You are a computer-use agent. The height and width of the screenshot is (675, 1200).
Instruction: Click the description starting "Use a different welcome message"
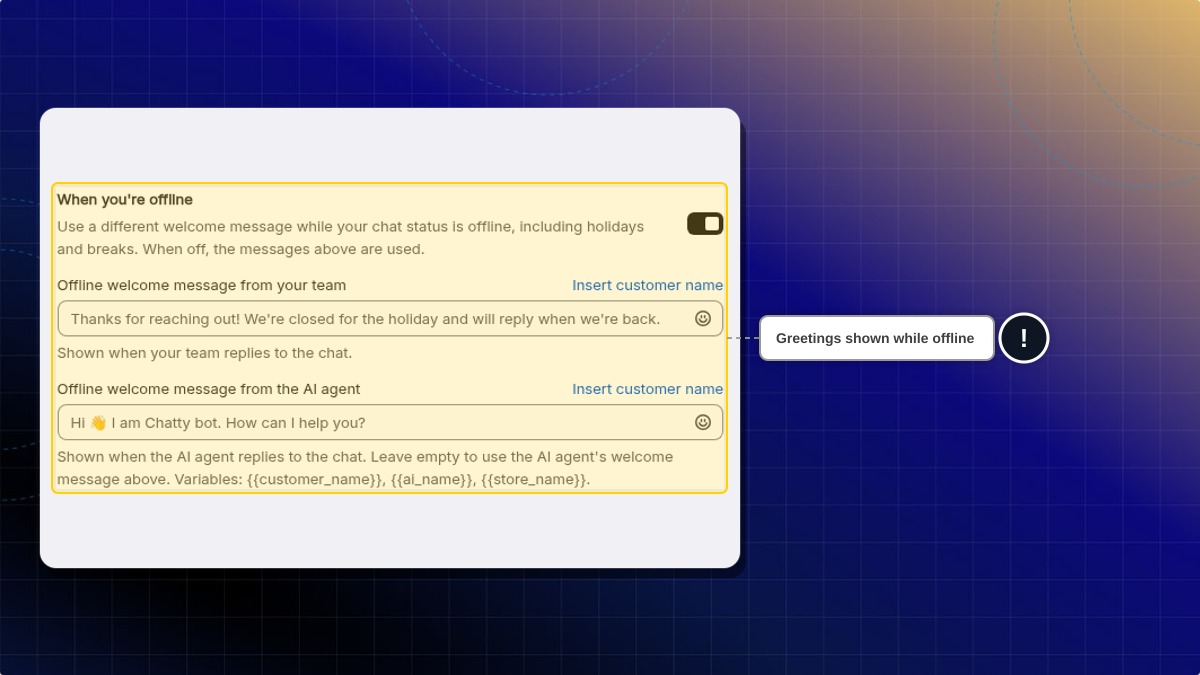351,238
